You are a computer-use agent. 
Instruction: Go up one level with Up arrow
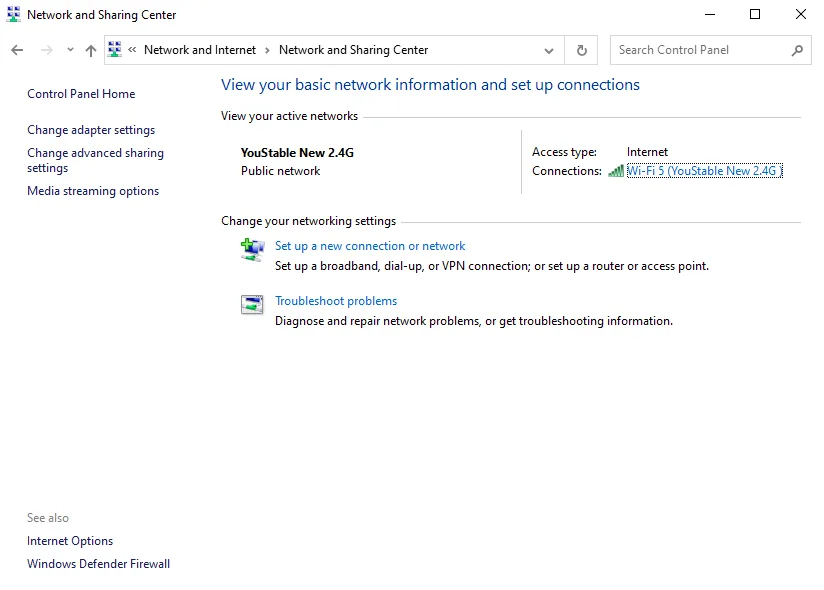click(x=91, y=50)
